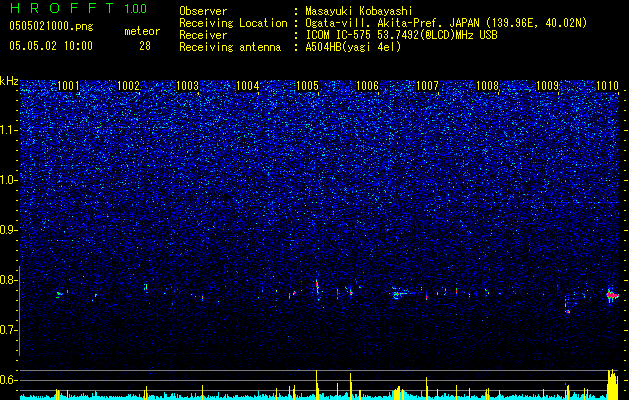The height and width of the screenshot is (400, 629).
Task: Click the 1001 time marker
Action: pyautogui.click(x=68, y=85)
